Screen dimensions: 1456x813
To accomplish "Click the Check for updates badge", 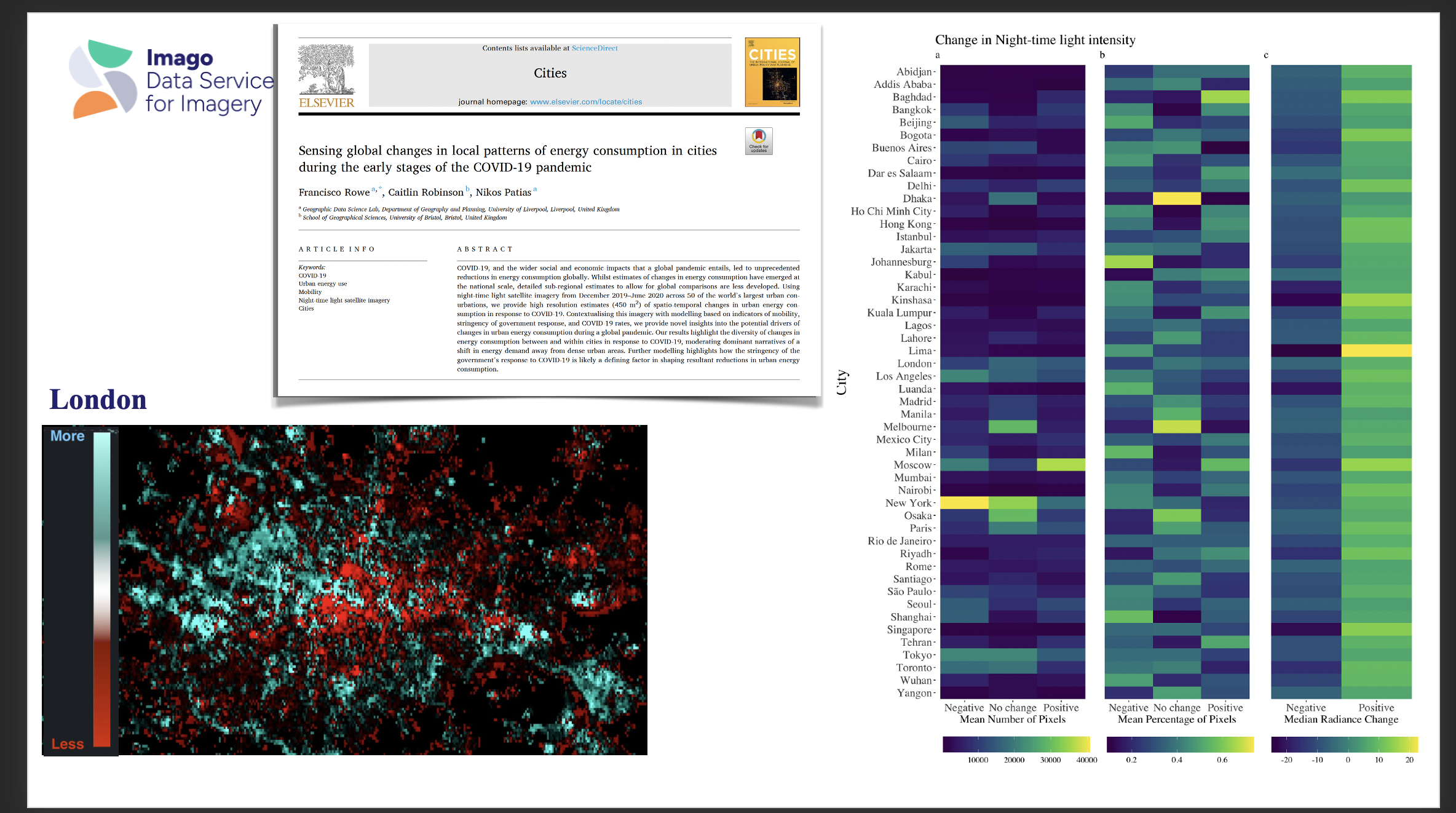I will point(758,141).
